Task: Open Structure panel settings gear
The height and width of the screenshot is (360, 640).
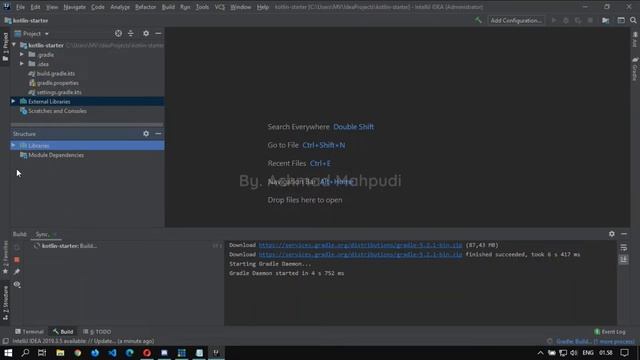Action: pos(146,133)
